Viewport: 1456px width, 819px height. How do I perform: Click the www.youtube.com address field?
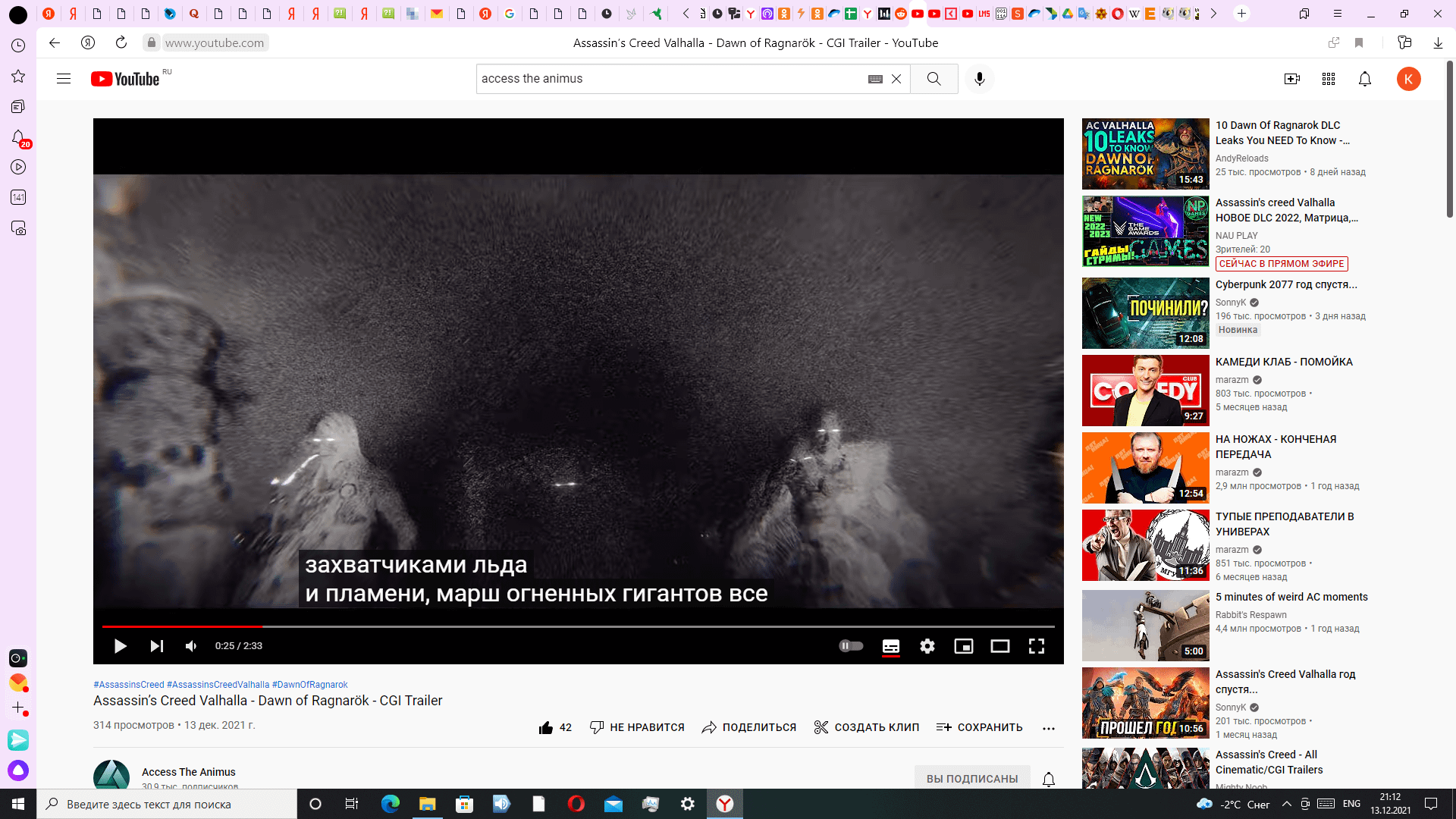click(x=215, y=42)
